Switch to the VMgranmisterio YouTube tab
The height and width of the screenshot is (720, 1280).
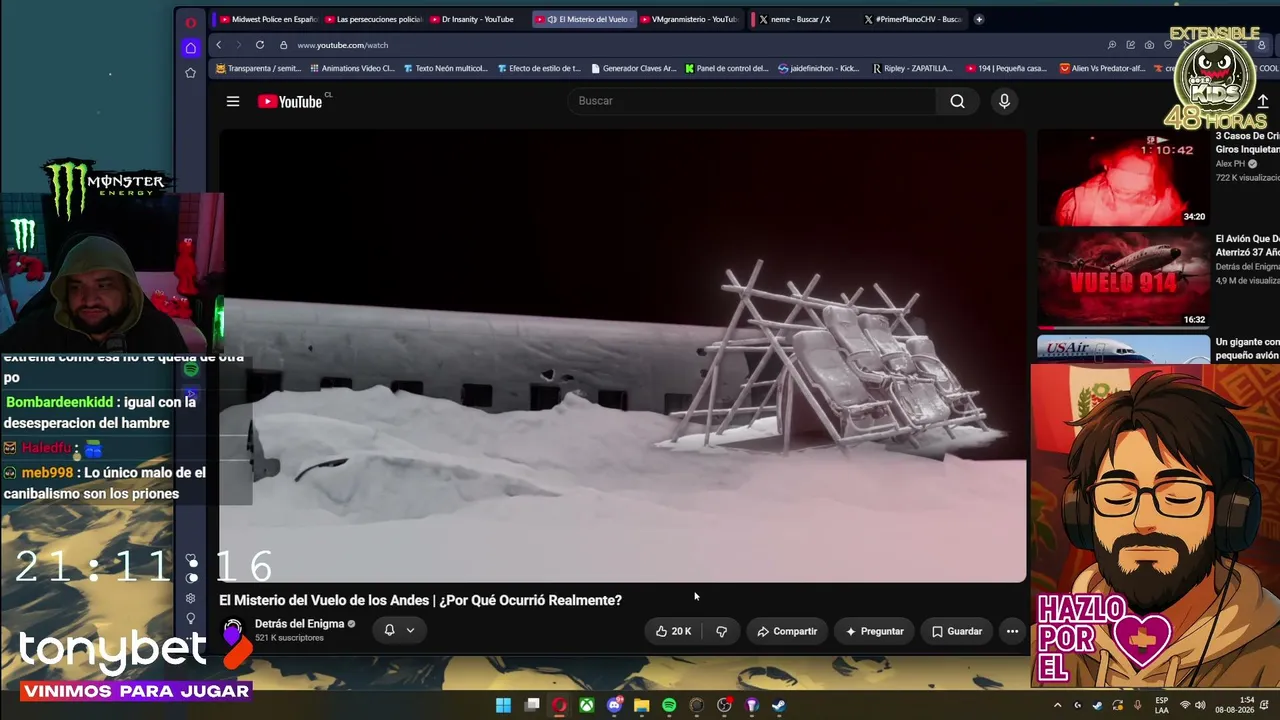coord(689,19)
